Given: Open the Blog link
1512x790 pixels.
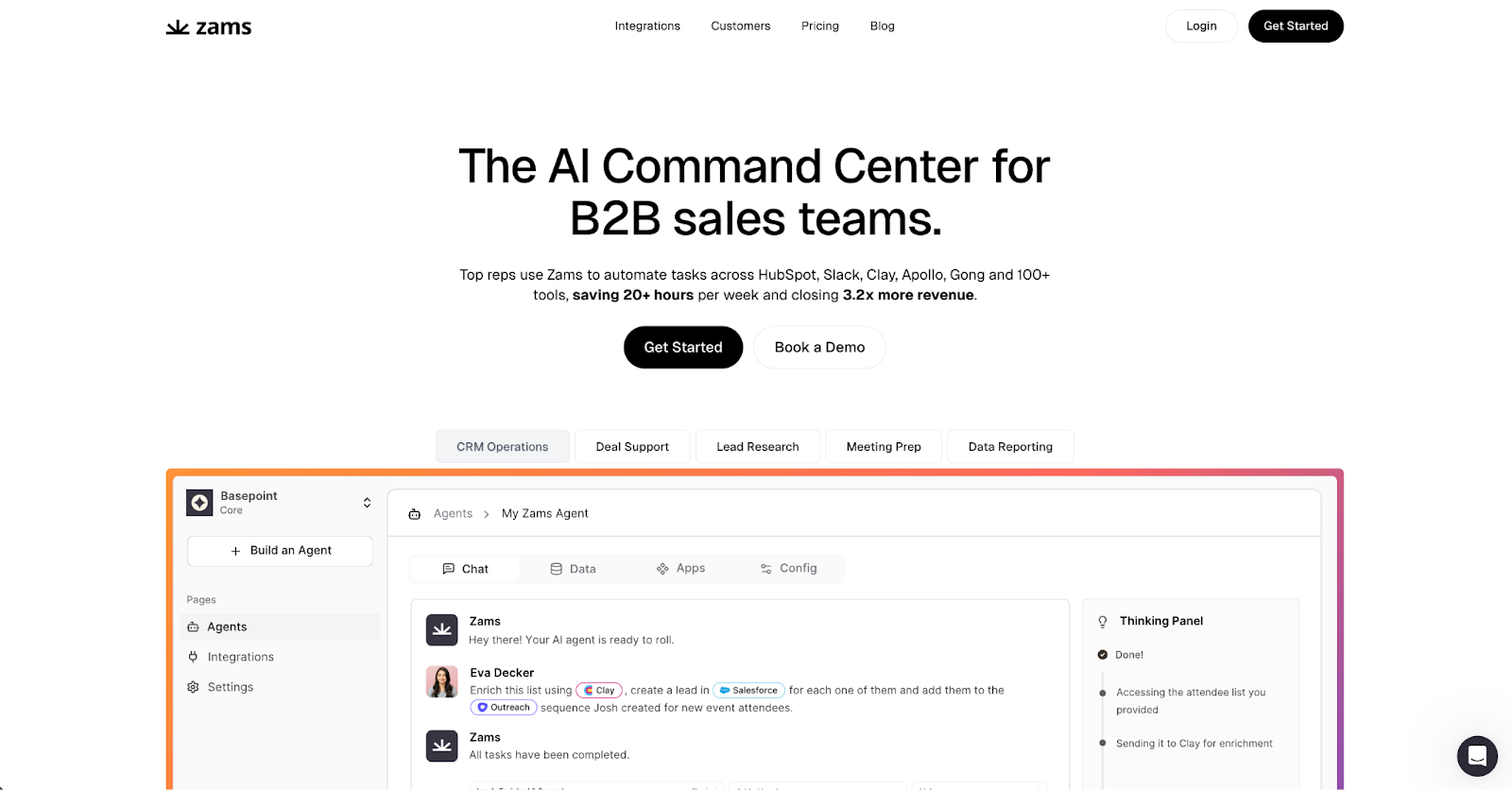Looking at the screenshot, I should coord(883,26).
